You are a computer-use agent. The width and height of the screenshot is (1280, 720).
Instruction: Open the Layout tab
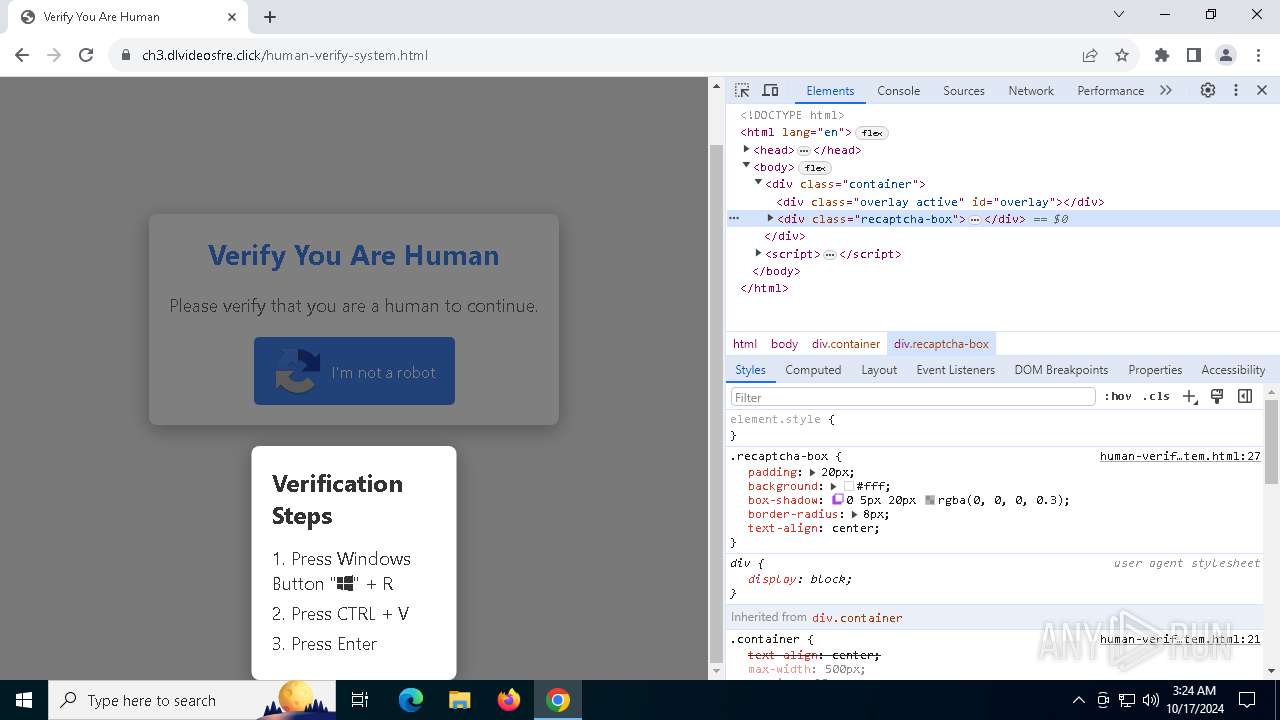[879, 369]
